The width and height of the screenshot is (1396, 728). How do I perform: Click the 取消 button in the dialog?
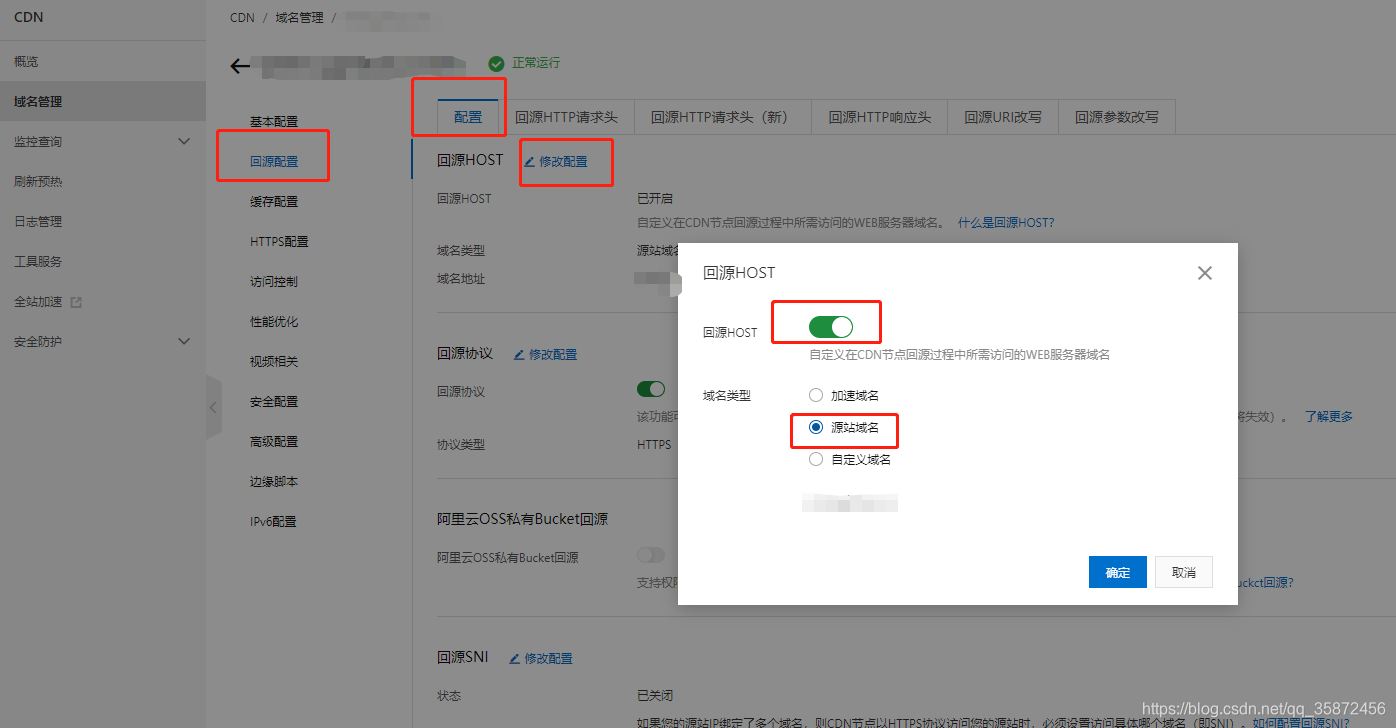point(1184,572)
